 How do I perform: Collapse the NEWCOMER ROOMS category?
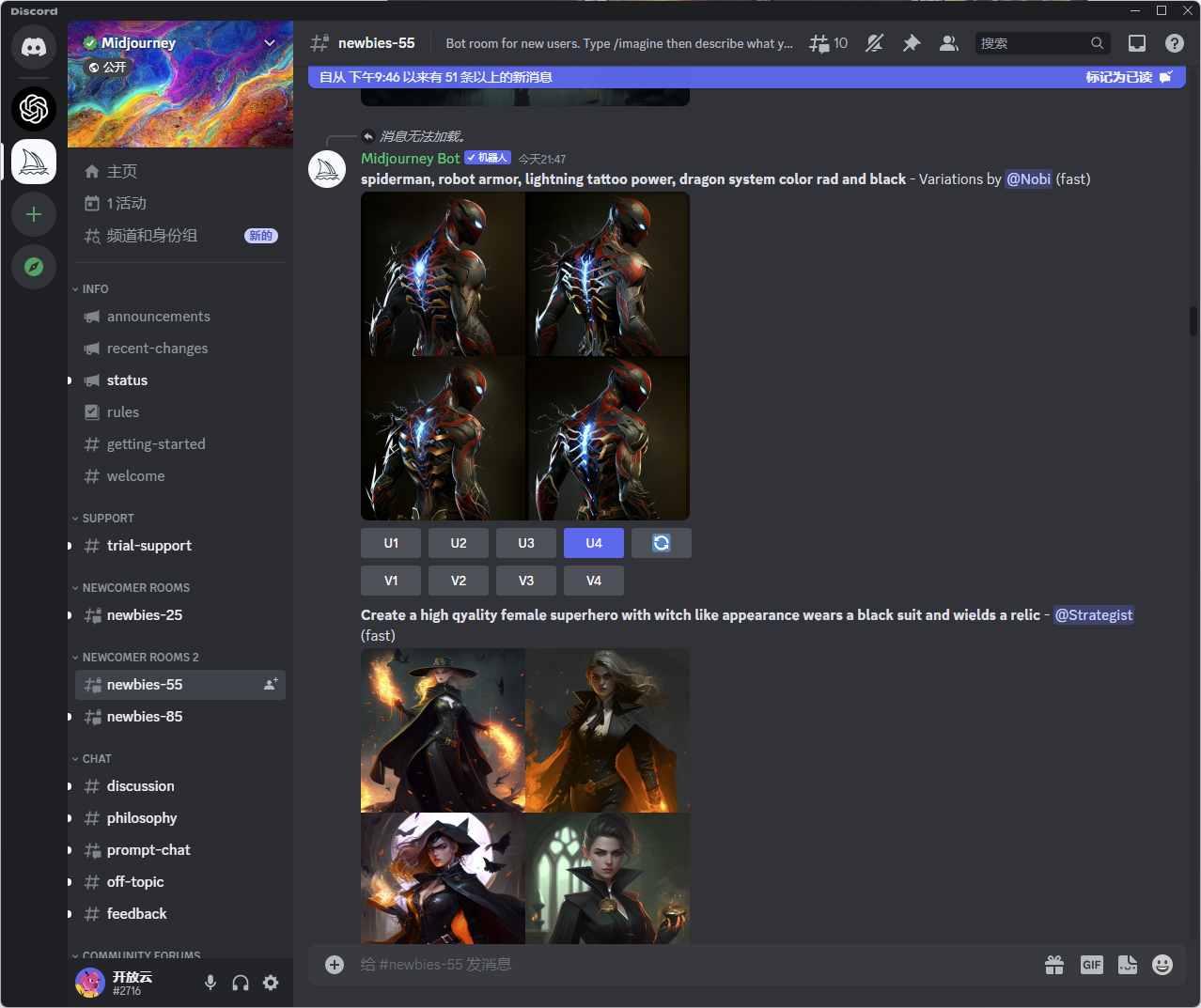[x=131, y=588]
